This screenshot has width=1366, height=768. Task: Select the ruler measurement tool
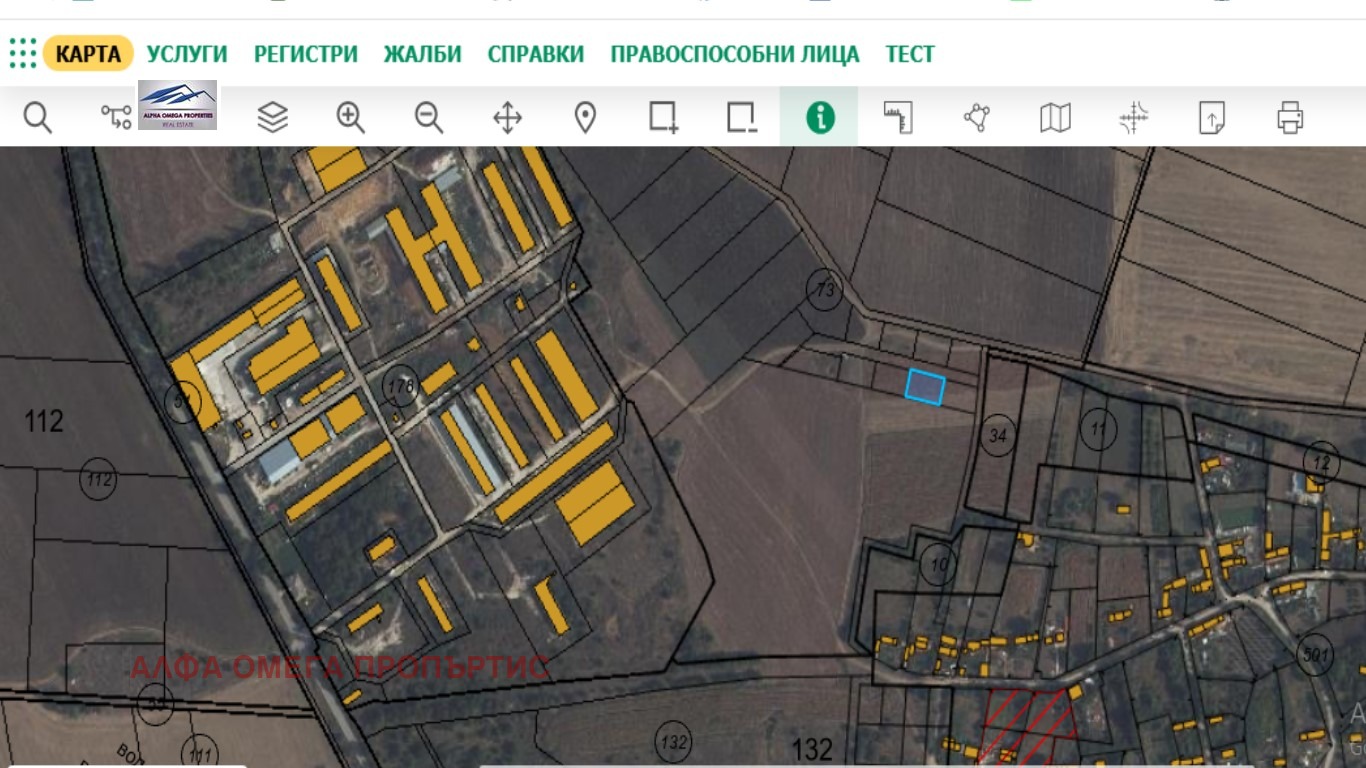tap(898, 118)
